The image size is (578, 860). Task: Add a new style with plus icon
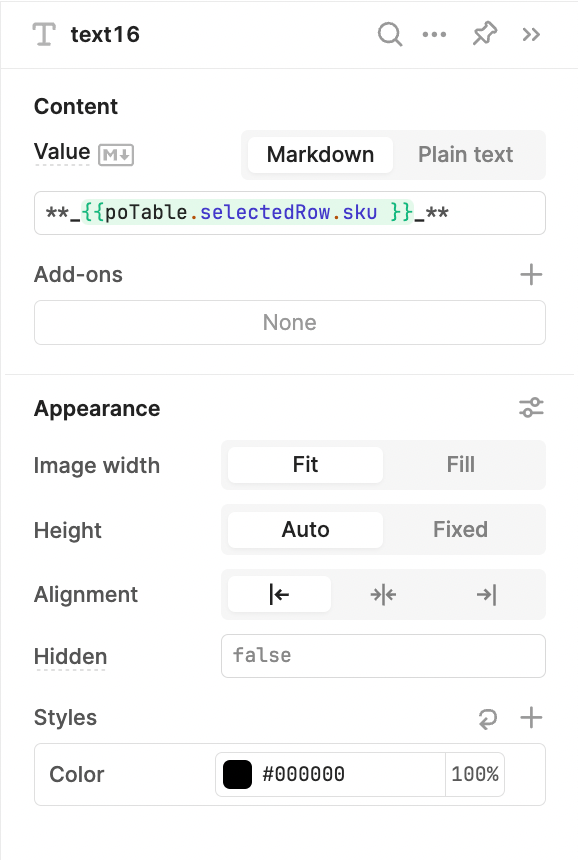point(531,717)
